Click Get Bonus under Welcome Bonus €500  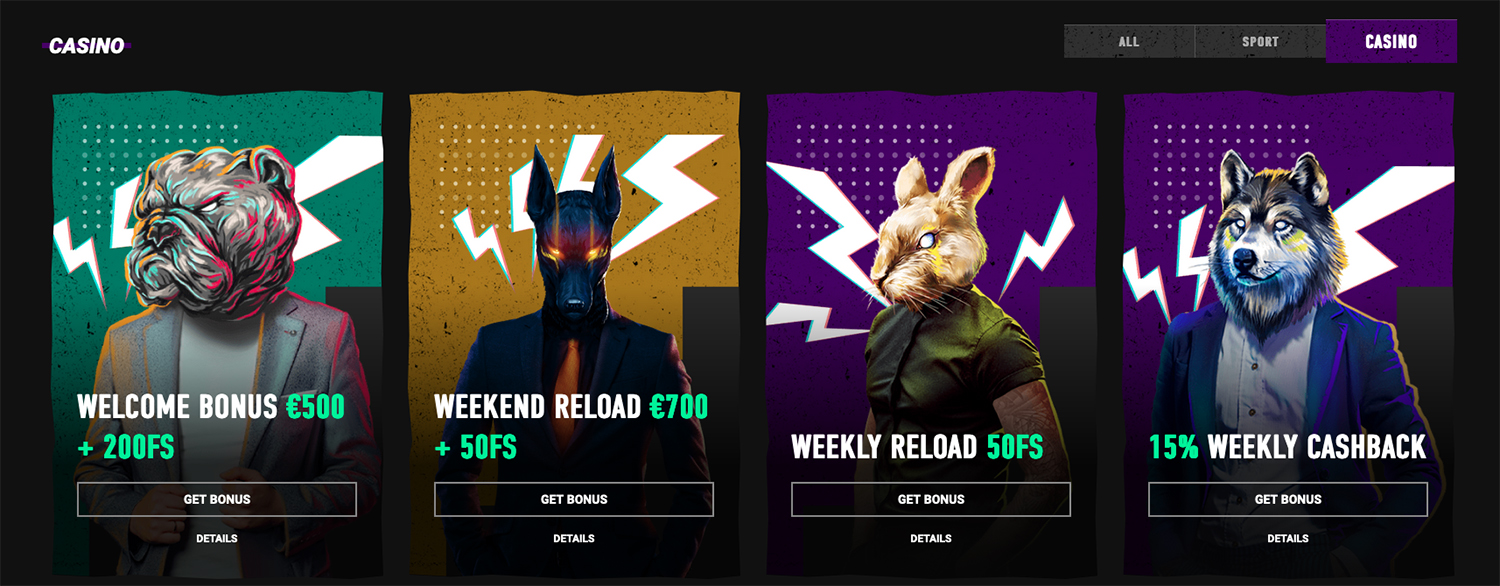click(x=217, y=499)
